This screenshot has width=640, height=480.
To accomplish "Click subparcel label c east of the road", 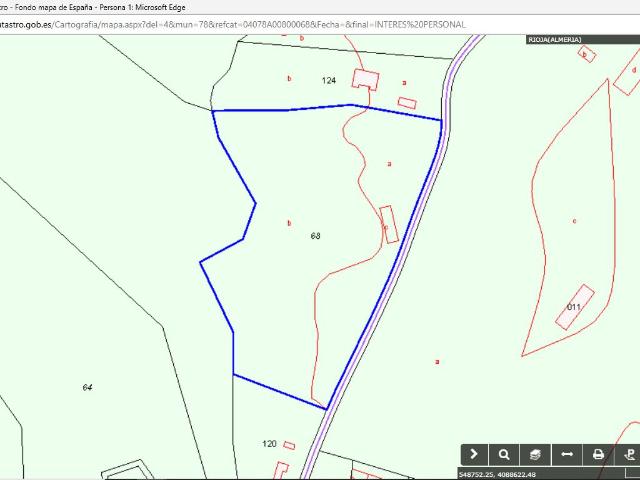I will (574, 221).
